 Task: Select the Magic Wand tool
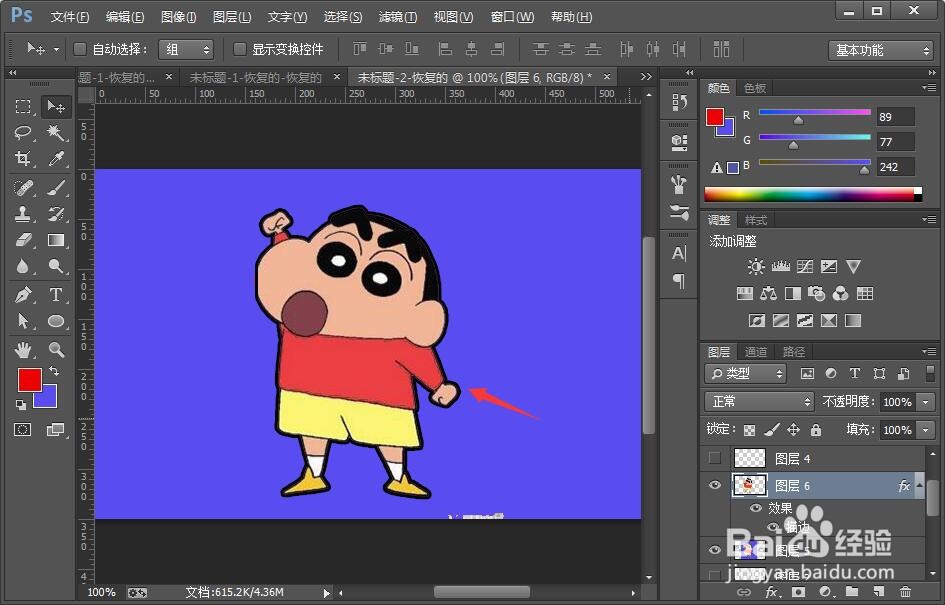pos(55,132)
